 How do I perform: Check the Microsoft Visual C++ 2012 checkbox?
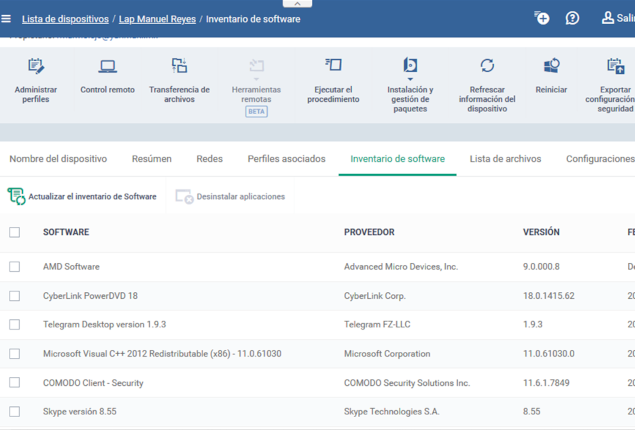pyautogui.click(x=15, y=354)
